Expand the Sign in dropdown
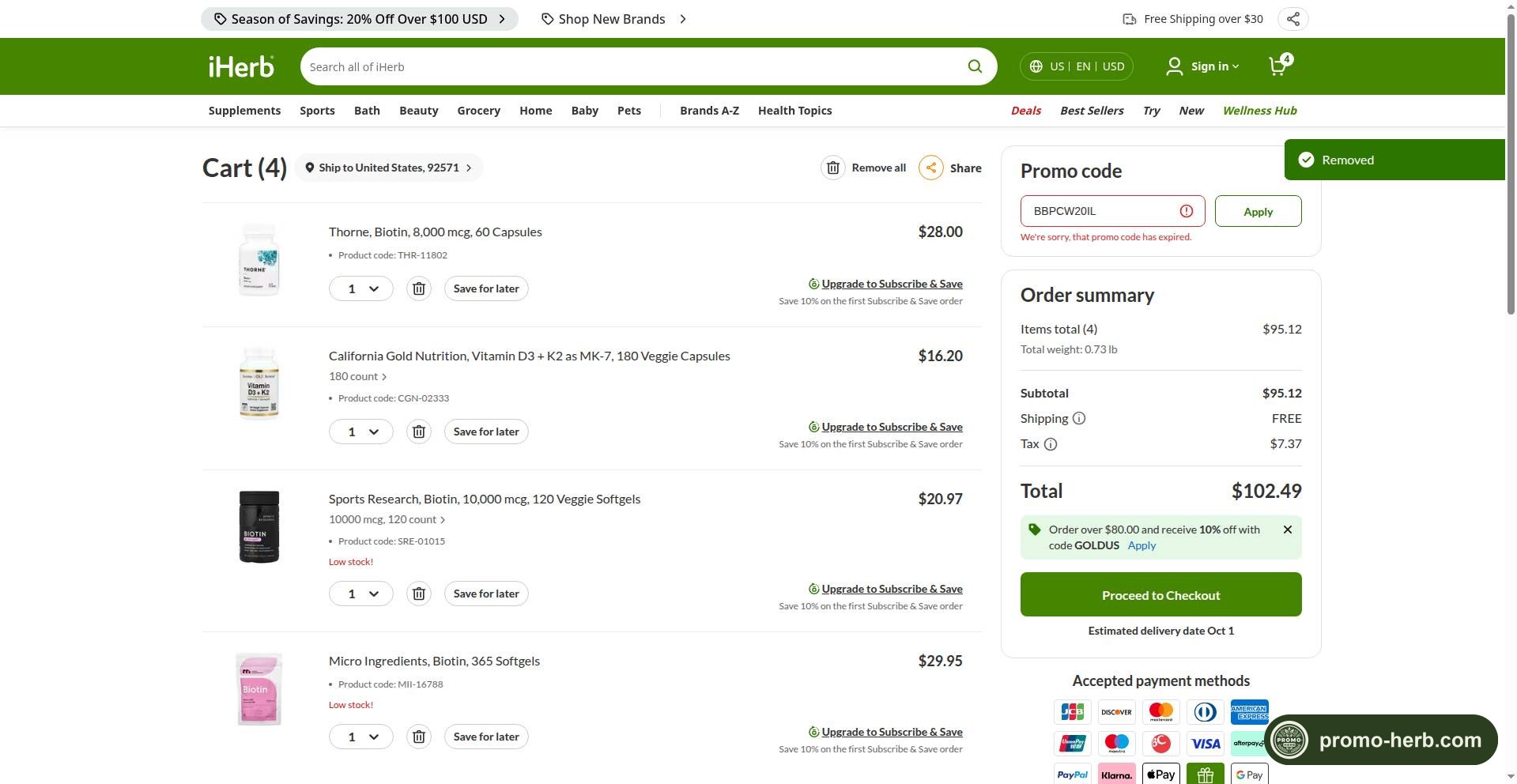The image size is (1517, 784). tap(1203, 66)
